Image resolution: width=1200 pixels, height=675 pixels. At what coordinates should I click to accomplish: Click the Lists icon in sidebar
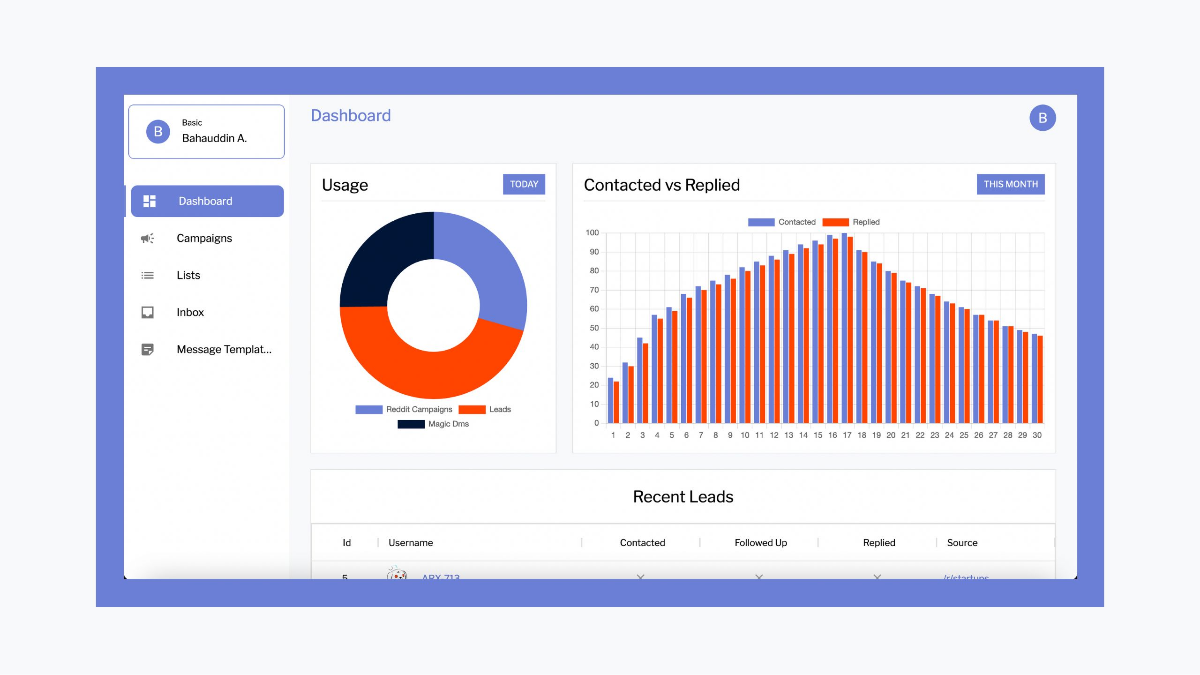[x=148, y=275]
